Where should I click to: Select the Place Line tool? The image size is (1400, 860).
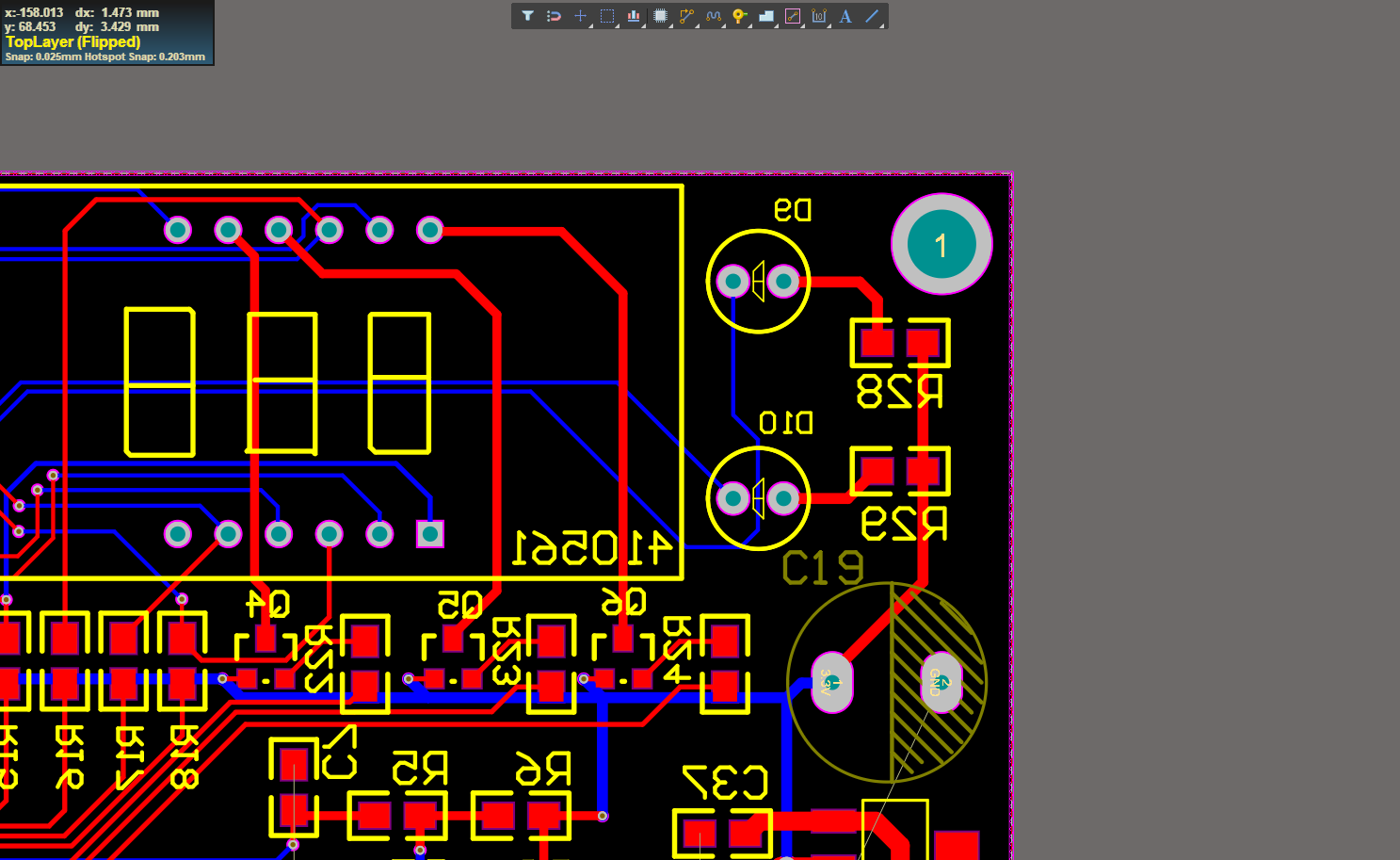(872, 16)
